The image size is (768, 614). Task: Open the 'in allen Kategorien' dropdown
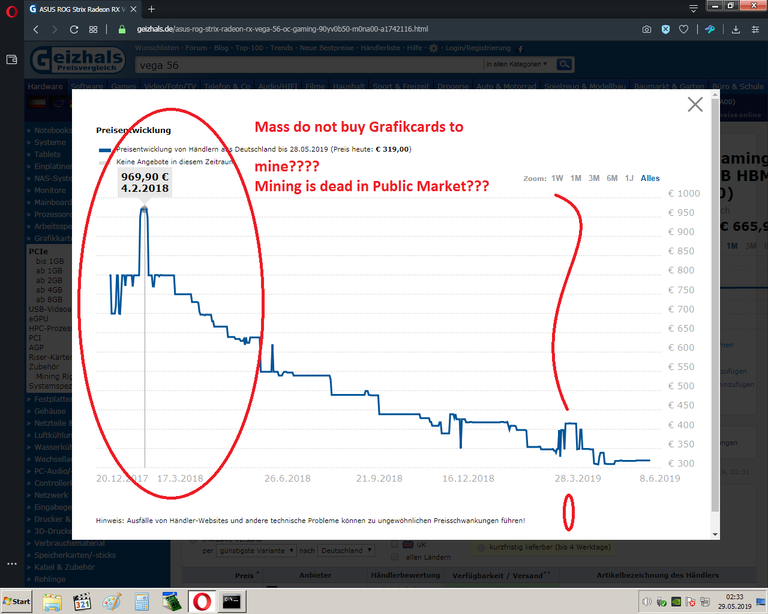point(517,64)
